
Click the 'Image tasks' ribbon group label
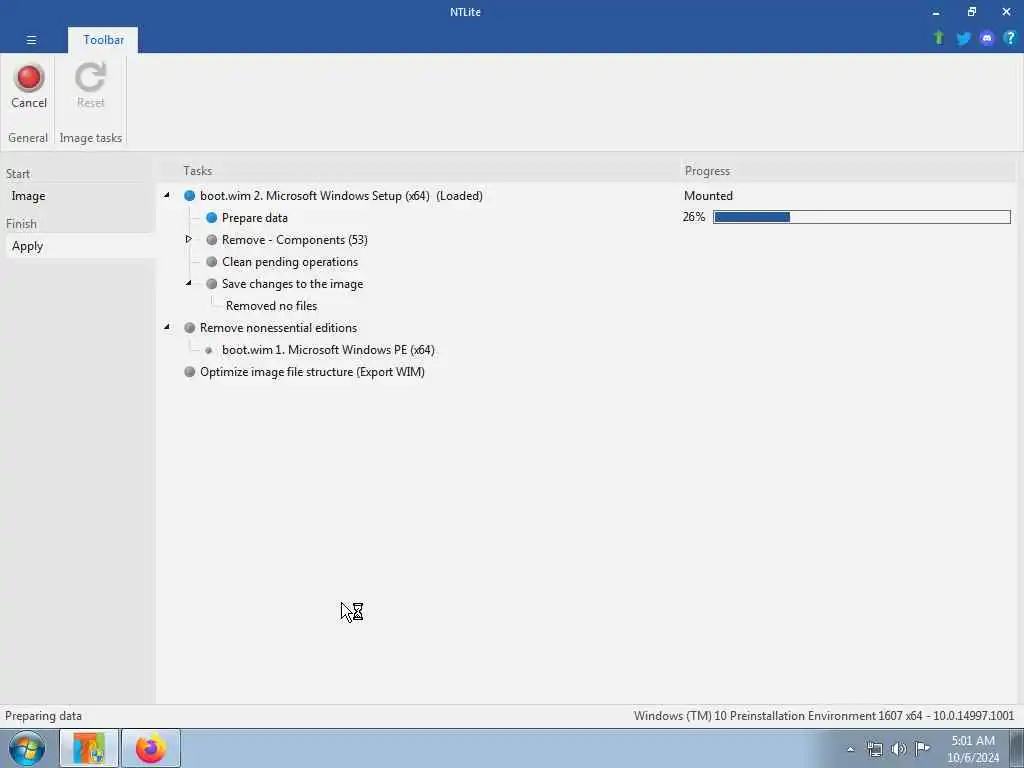pyautogui.click(x=91, y=138)
